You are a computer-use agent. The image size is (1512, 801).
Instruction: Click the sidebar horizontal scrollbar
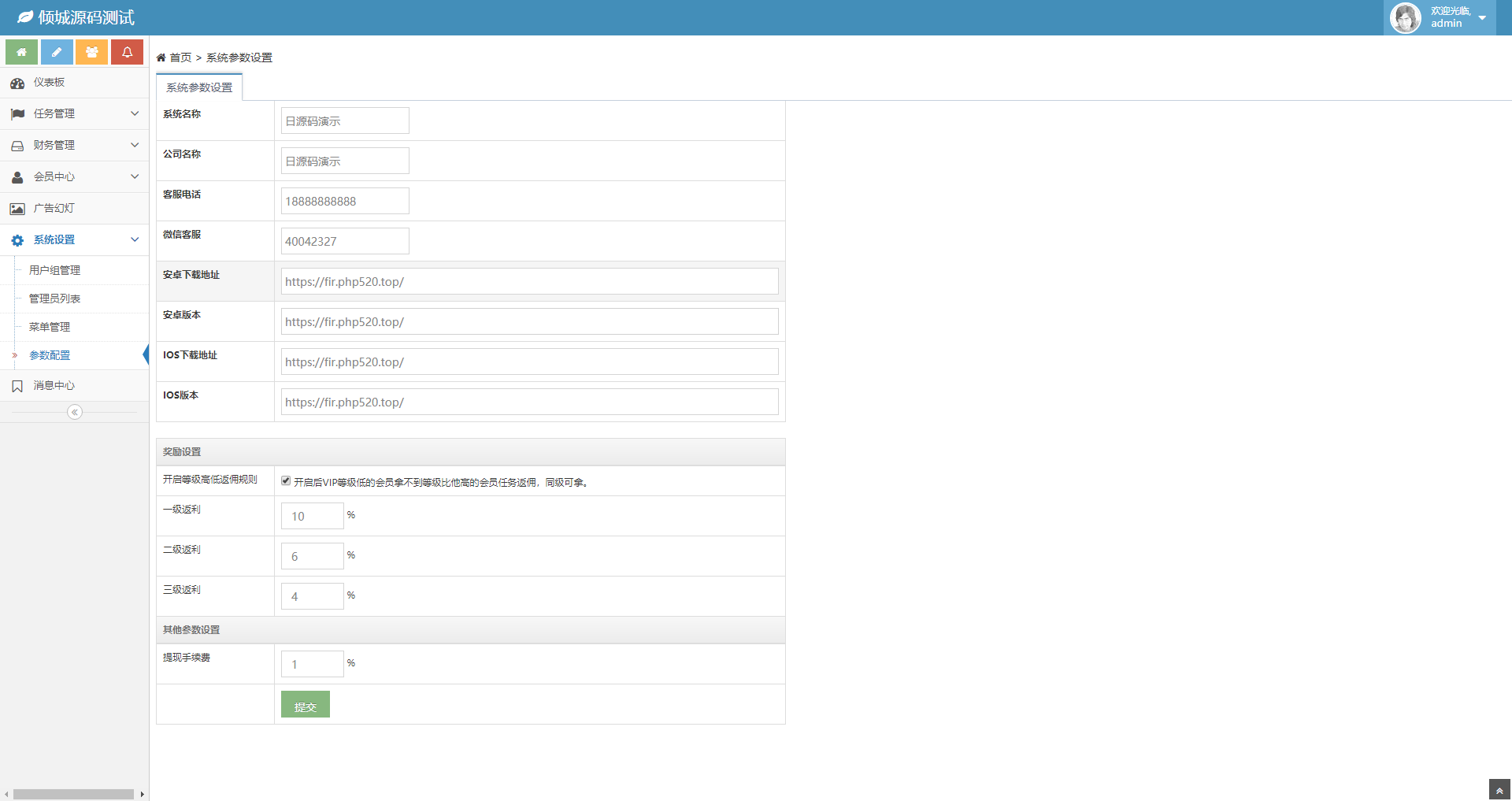click(73, 794)
